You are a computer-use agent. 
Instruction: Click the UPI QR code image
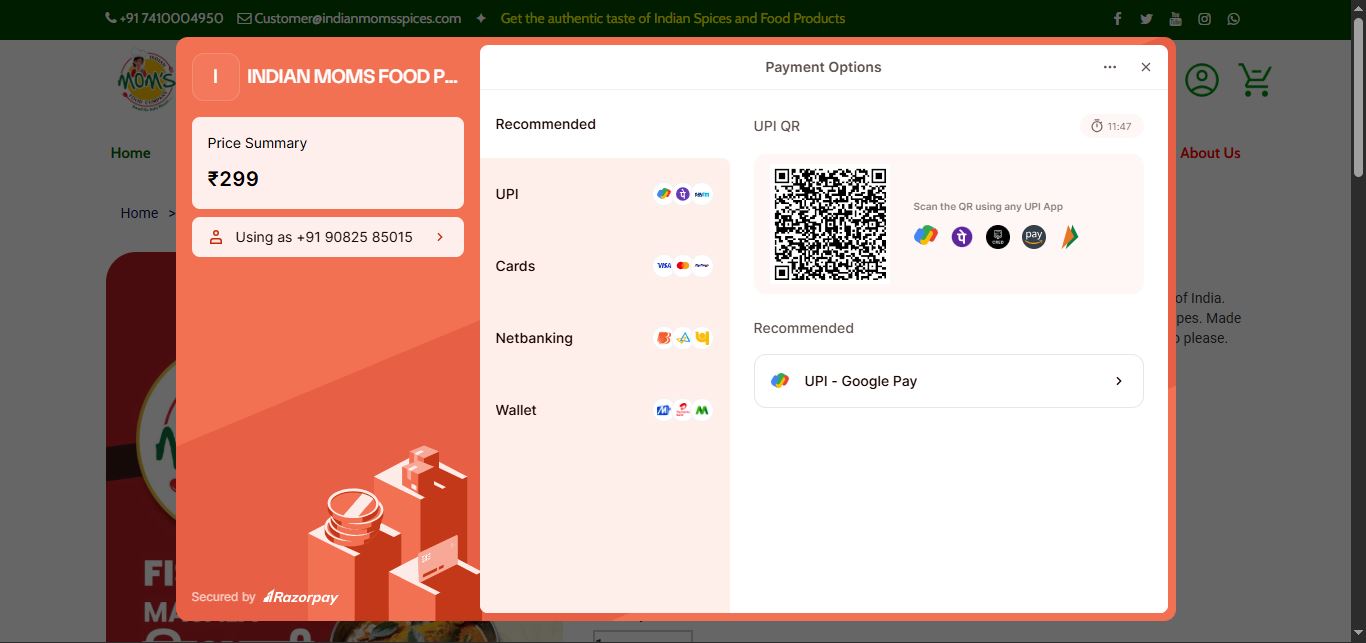pyautogui.click(x=830, y=224)
